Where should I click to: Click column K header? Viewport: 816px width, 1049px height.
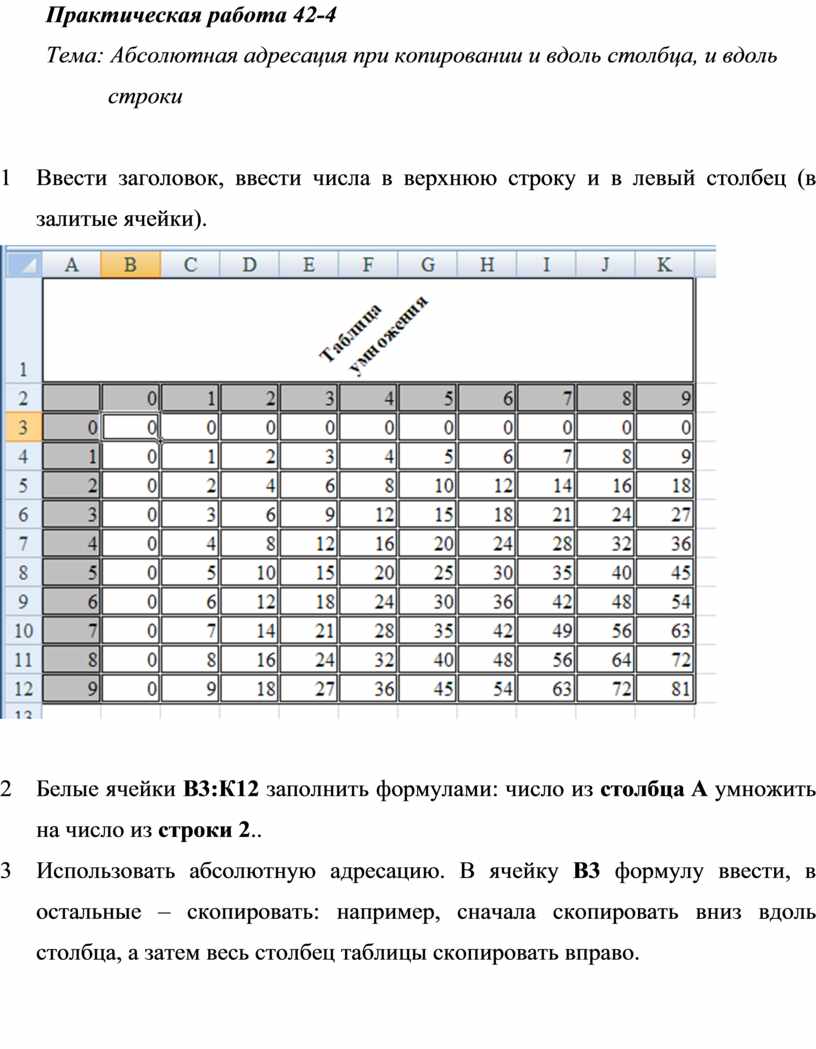(665, 264)
